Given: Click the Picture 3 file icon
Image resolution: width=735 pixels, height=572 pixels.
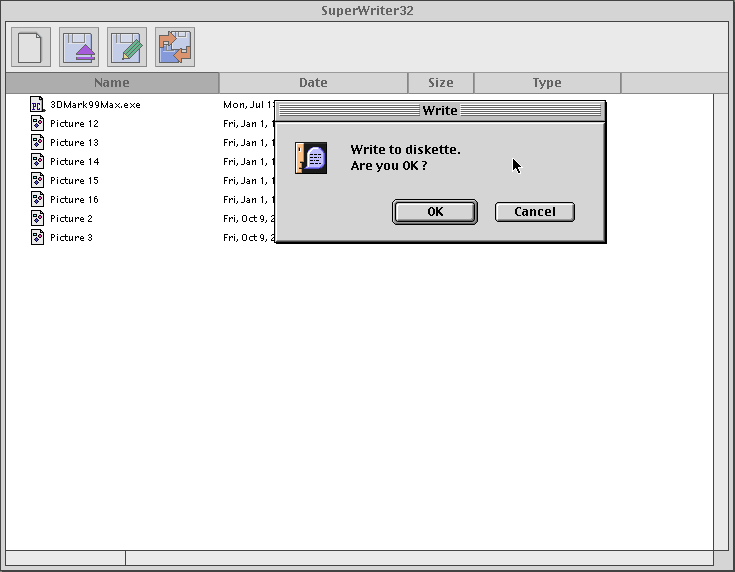Looking at the screenshot, I should coord(37,237).
